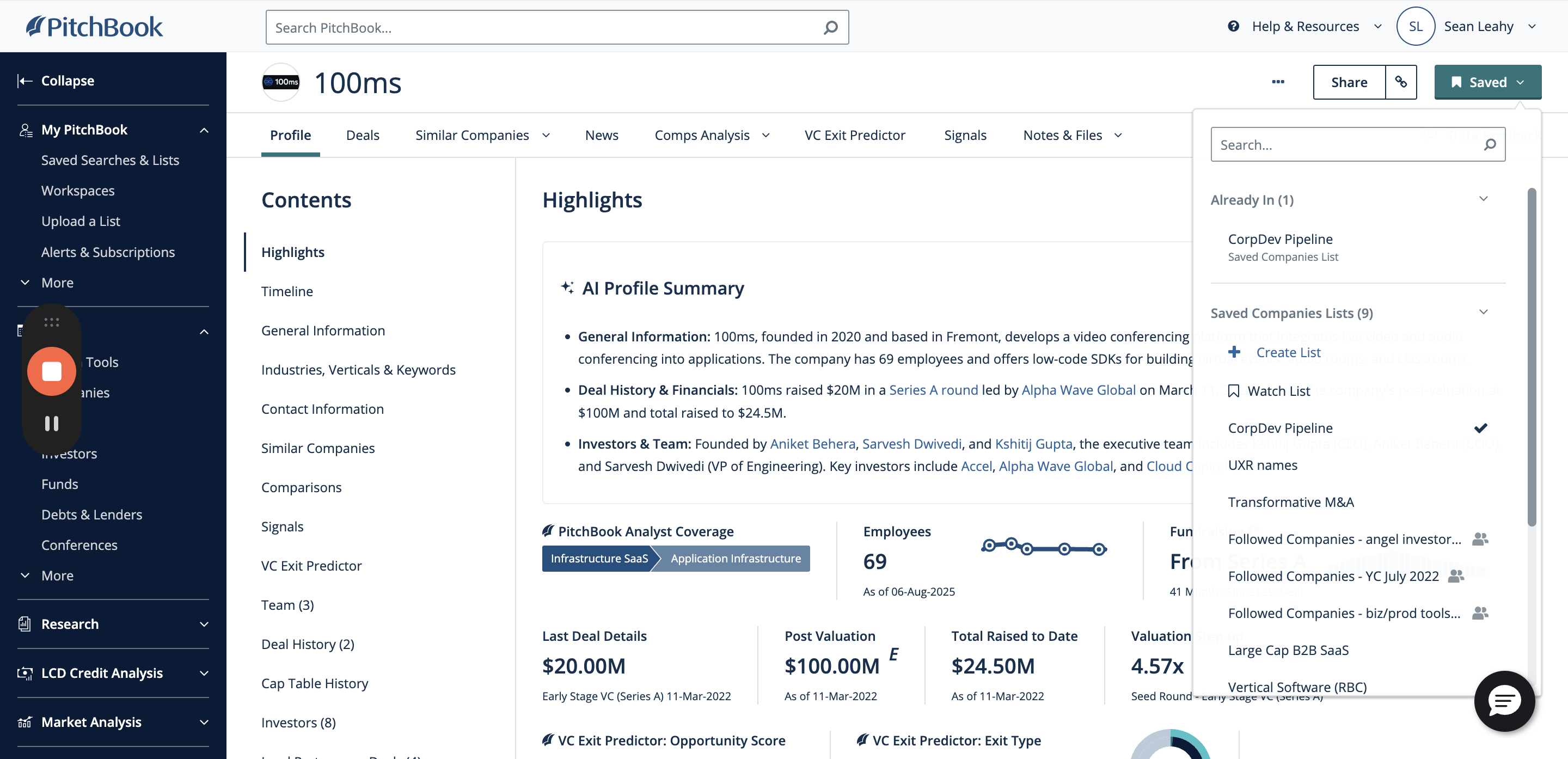Viewport: 1568px width, 759px height.
Task: Click the Help & Resources question icon
Action: 1233,26
